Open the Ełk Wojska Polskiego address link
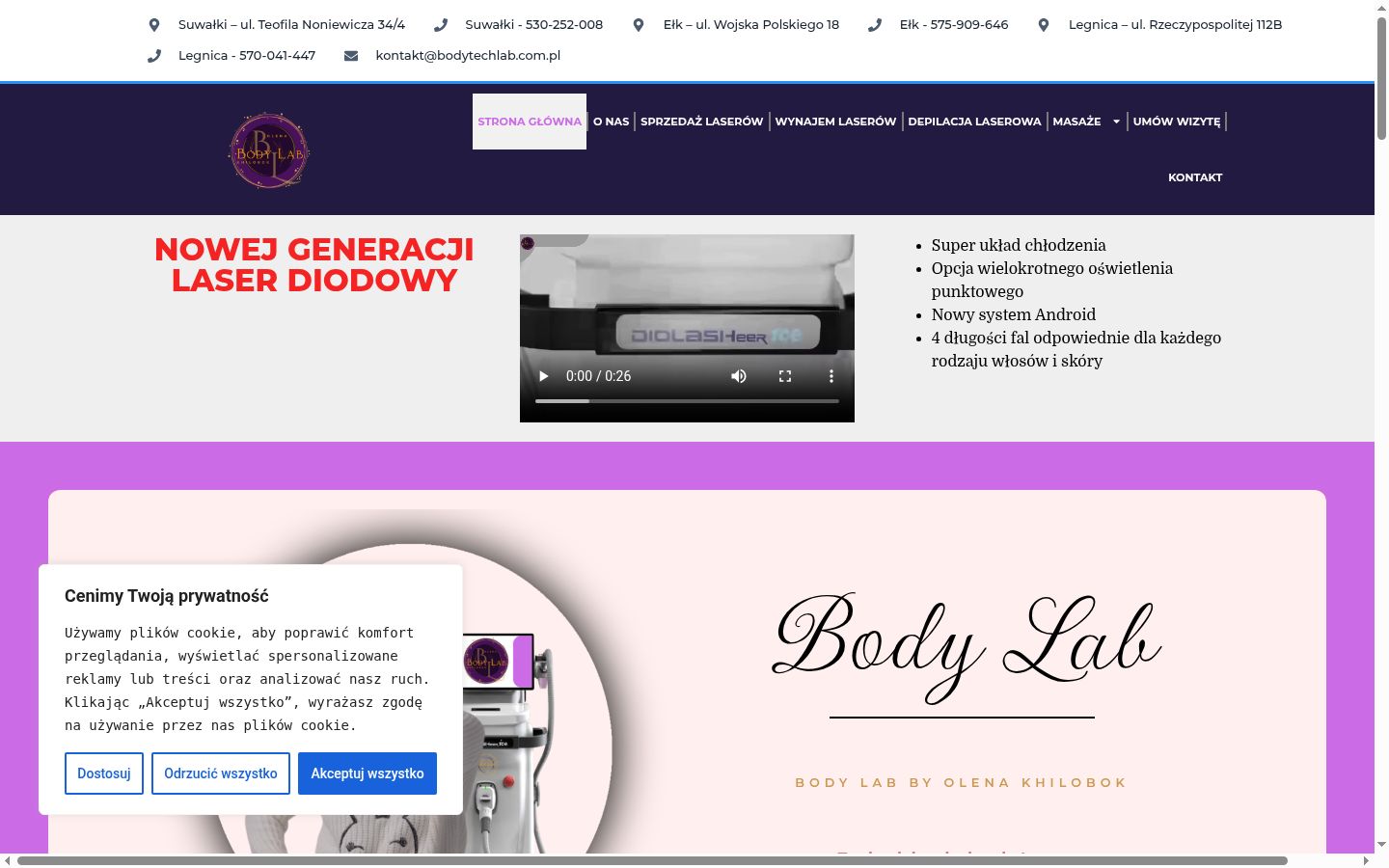The image size is (1389, 868). (x=751, y=25)
